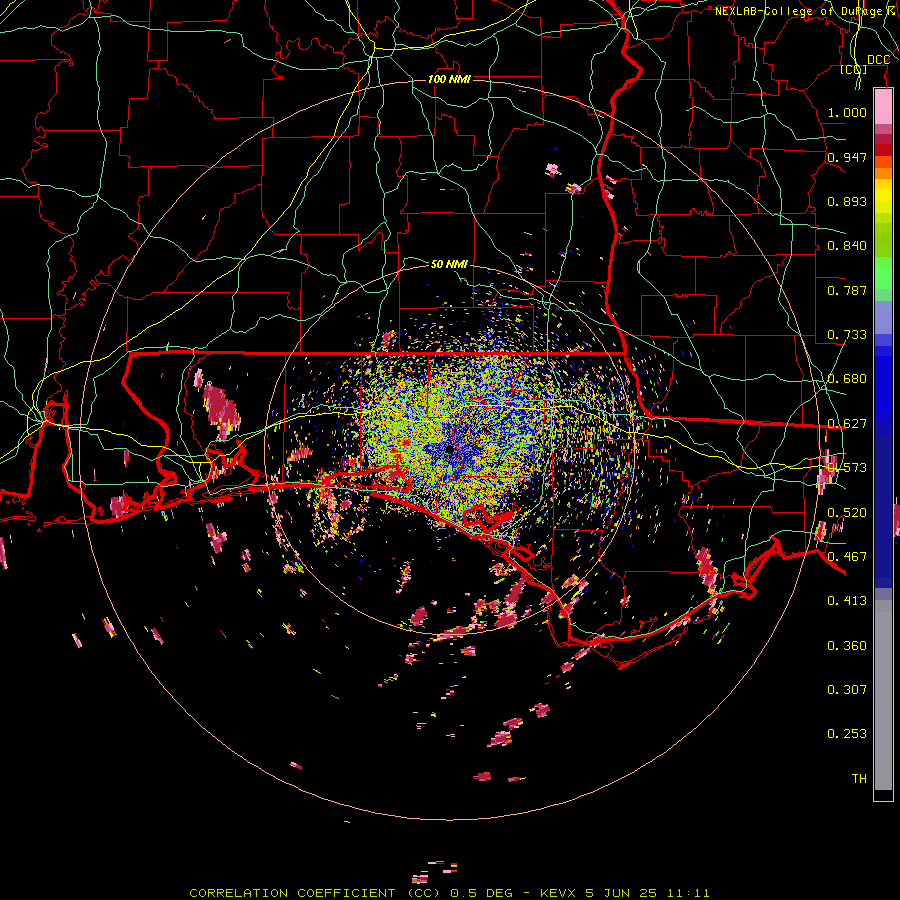This screenshot has height=900, width=900.
Task: Click the bright green segment of the color bar
Action: [883, 273]
